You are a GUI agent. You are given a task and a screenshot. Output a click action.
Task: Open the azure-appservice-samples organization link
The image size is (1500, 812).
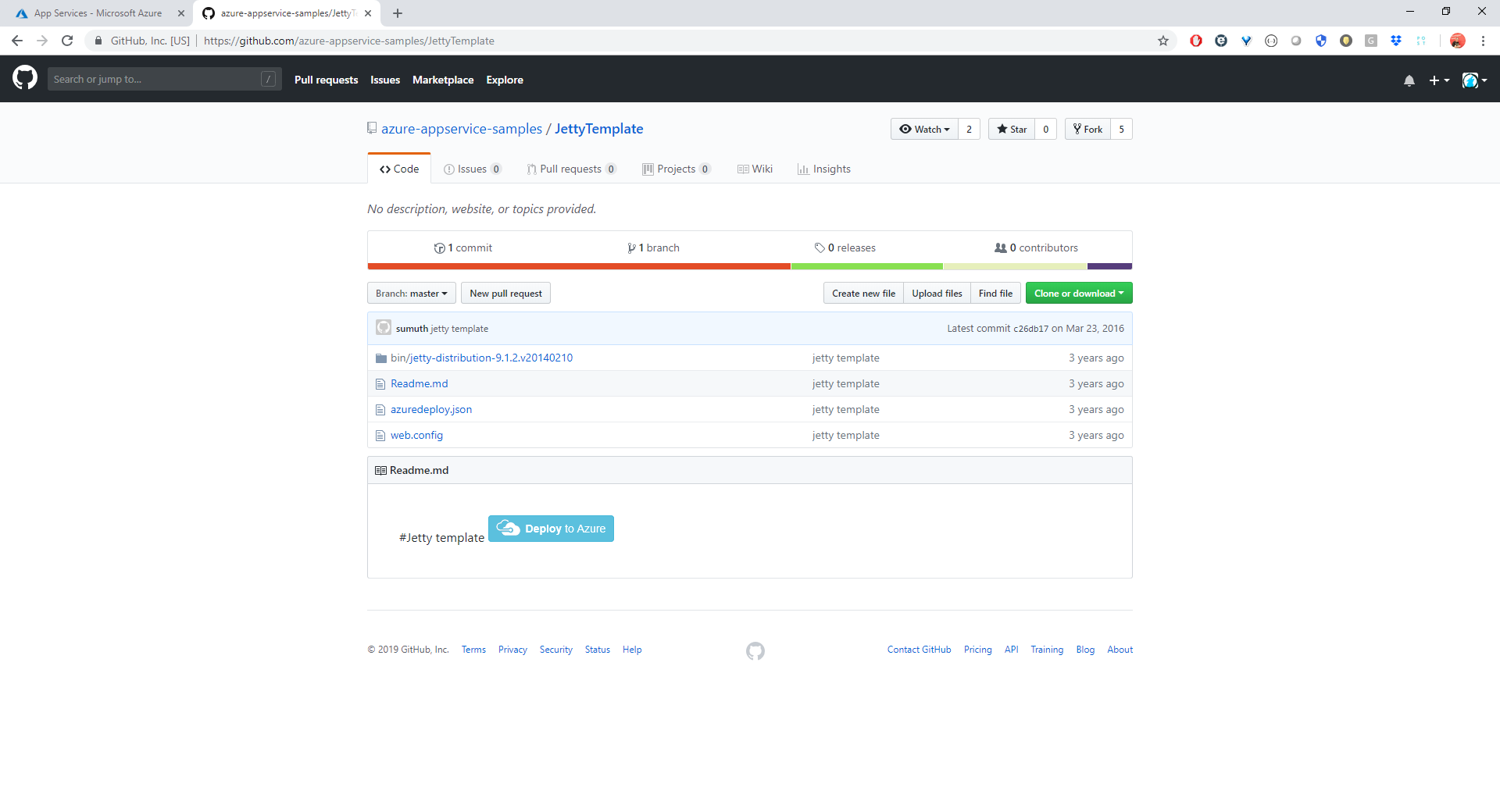[462, 129]
